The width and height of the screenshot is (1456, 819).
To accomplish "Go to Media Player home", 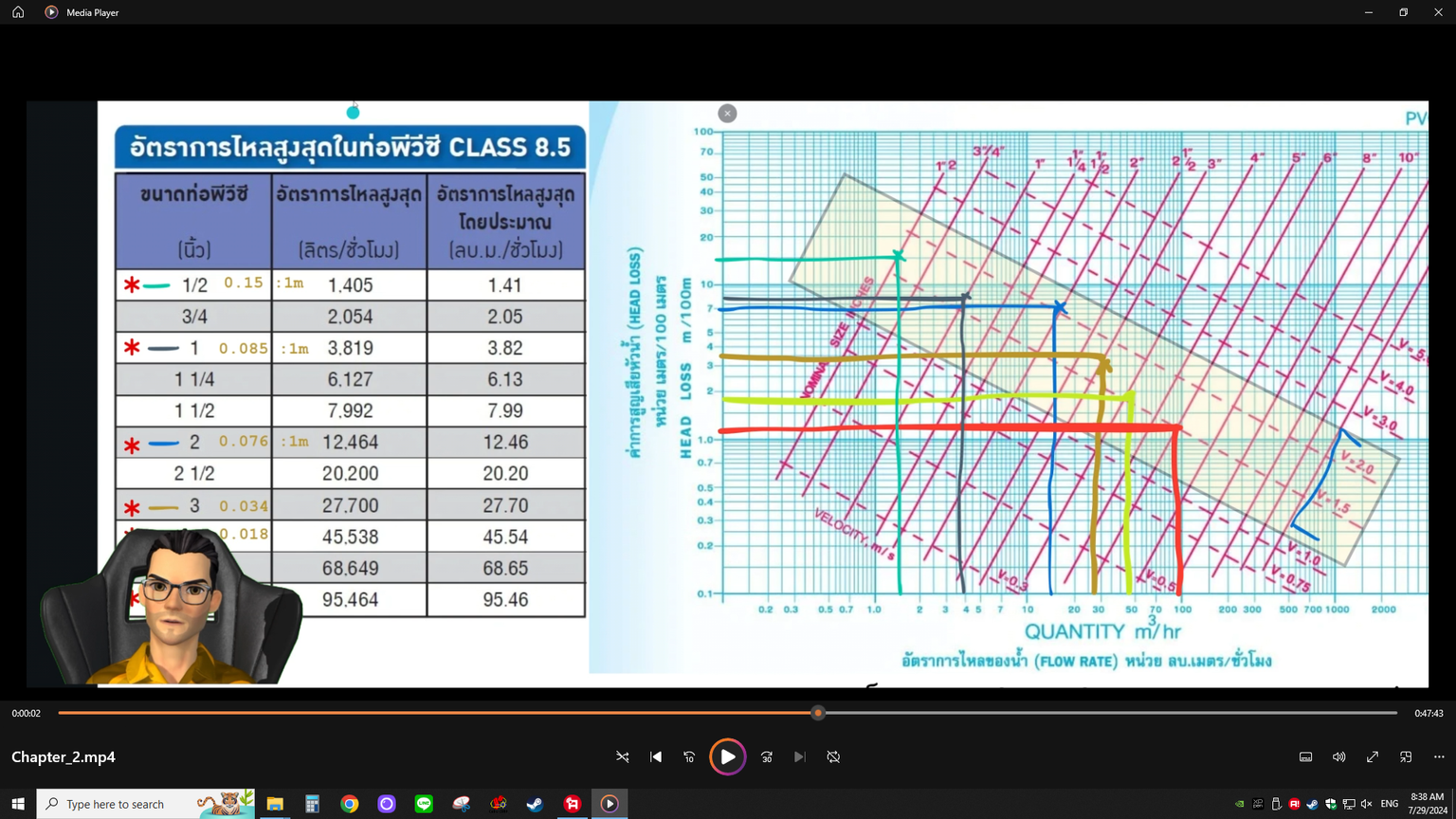I will click(18, 12).
